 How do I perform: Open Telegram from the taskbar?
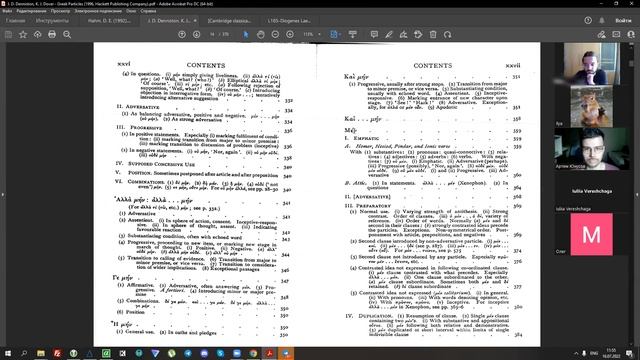tap(188, 353)
